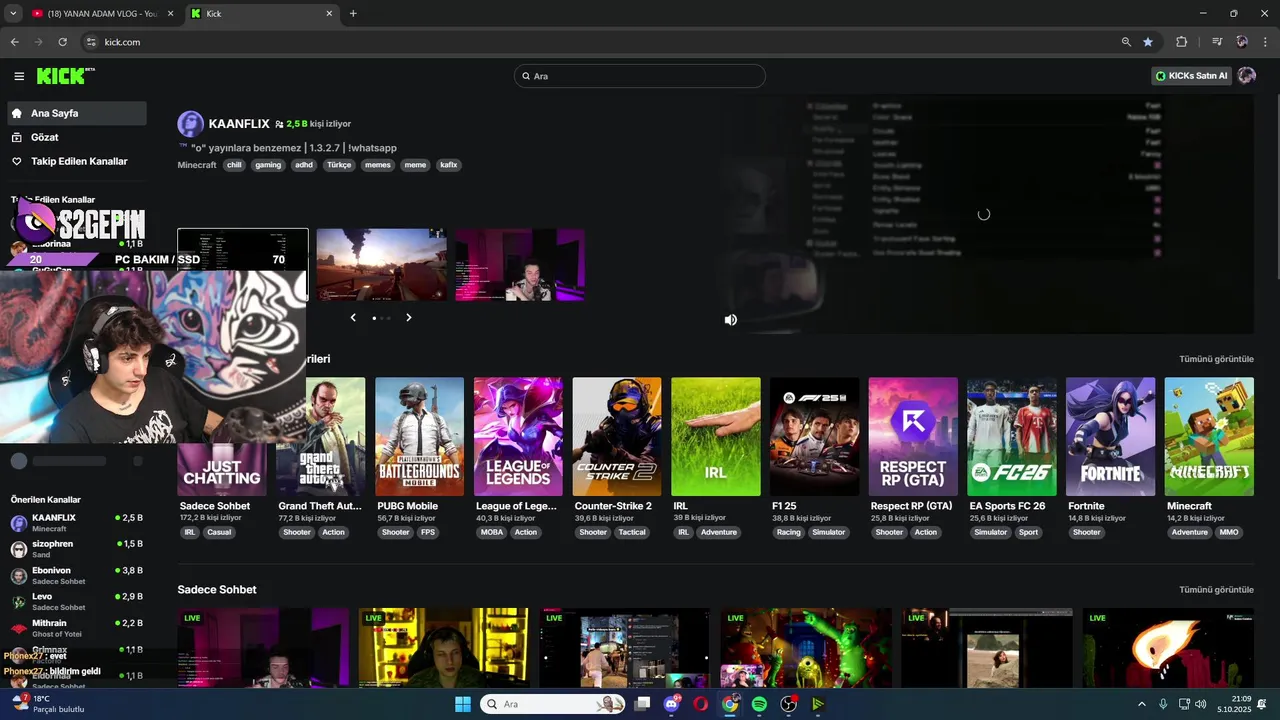Open the Chrome extensions puzzle icon
Screen dimensions: 1280x720
pyautogui.click(x=1181, y=42)
